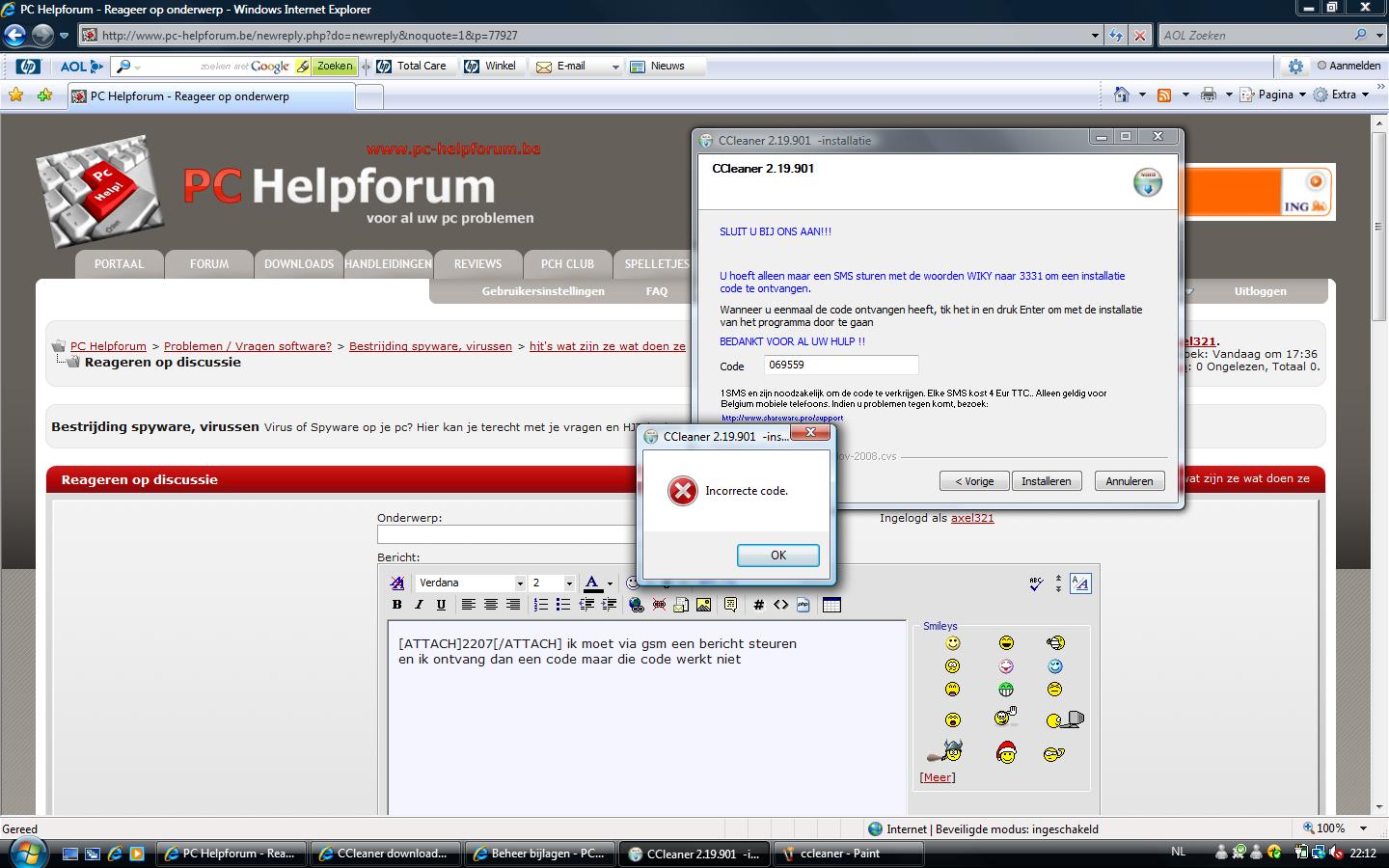
Task: Click Add to Favorites star-plus icon
Action: (44, 95)
